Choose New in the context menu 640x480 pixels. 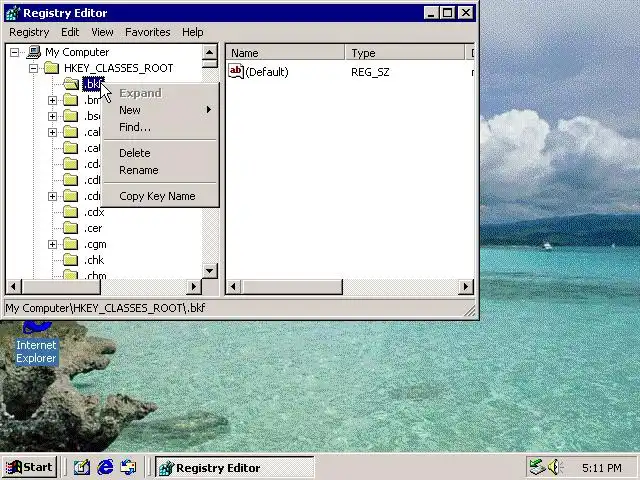160,110
